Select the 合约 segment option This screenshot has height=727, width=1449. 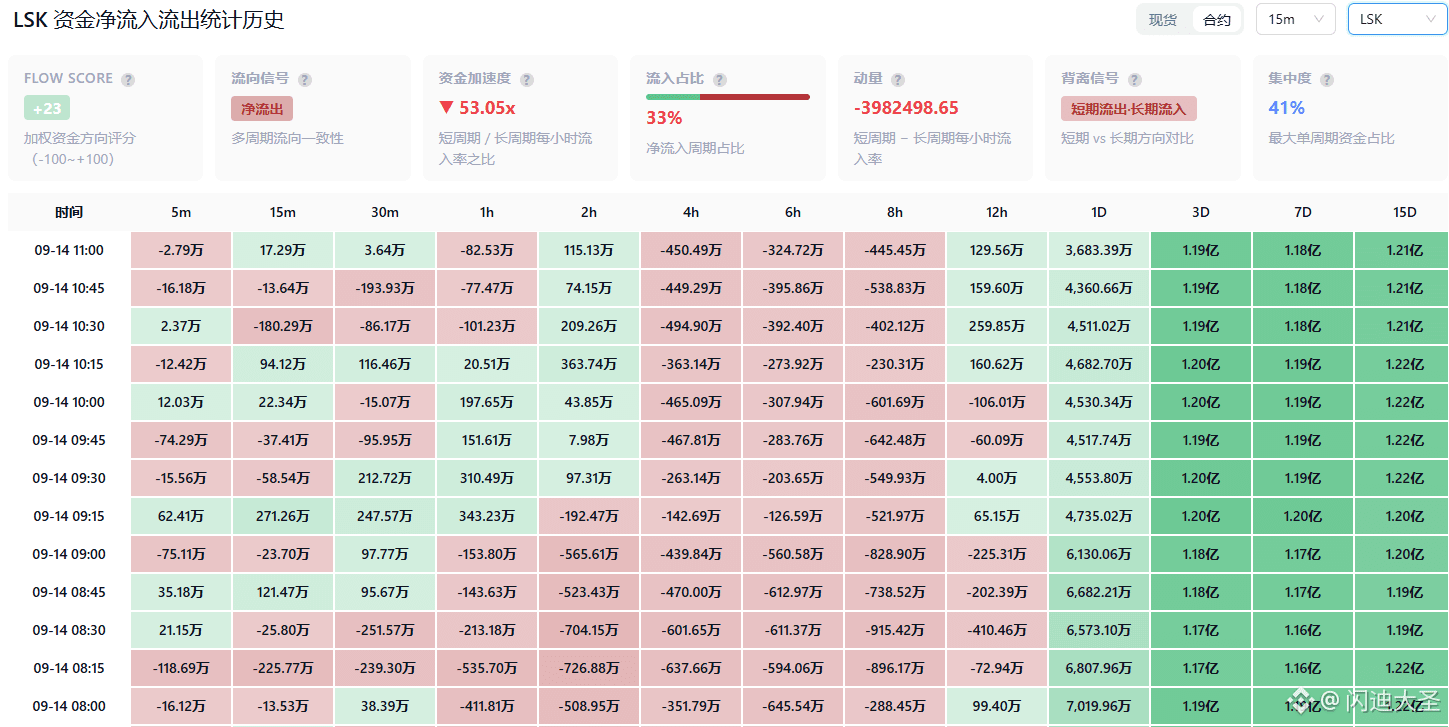coord(1217,20)
